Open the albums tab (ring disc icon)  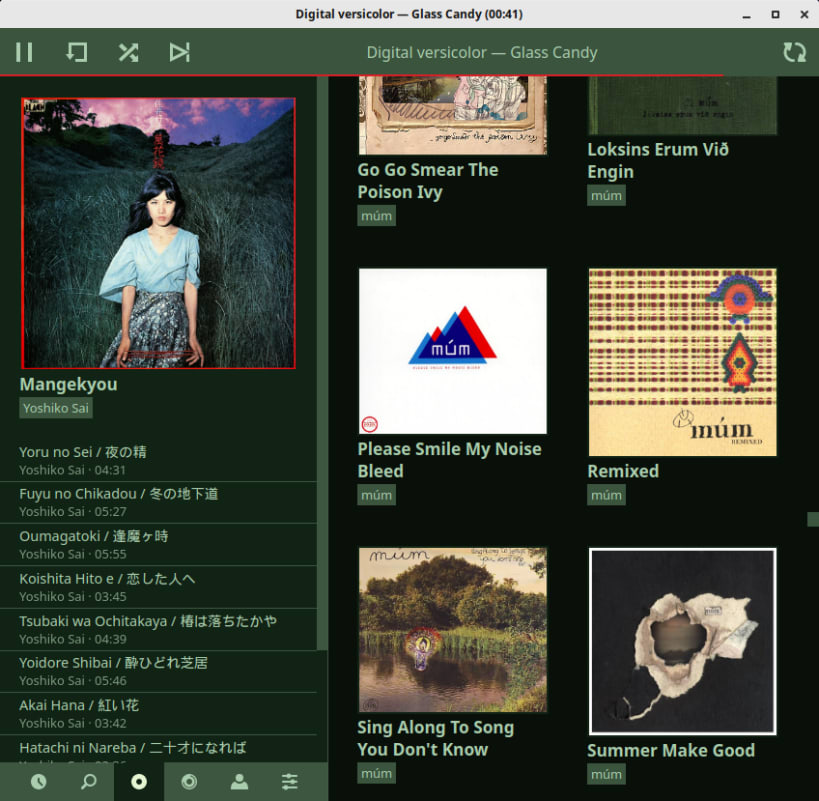pos(189,782)
